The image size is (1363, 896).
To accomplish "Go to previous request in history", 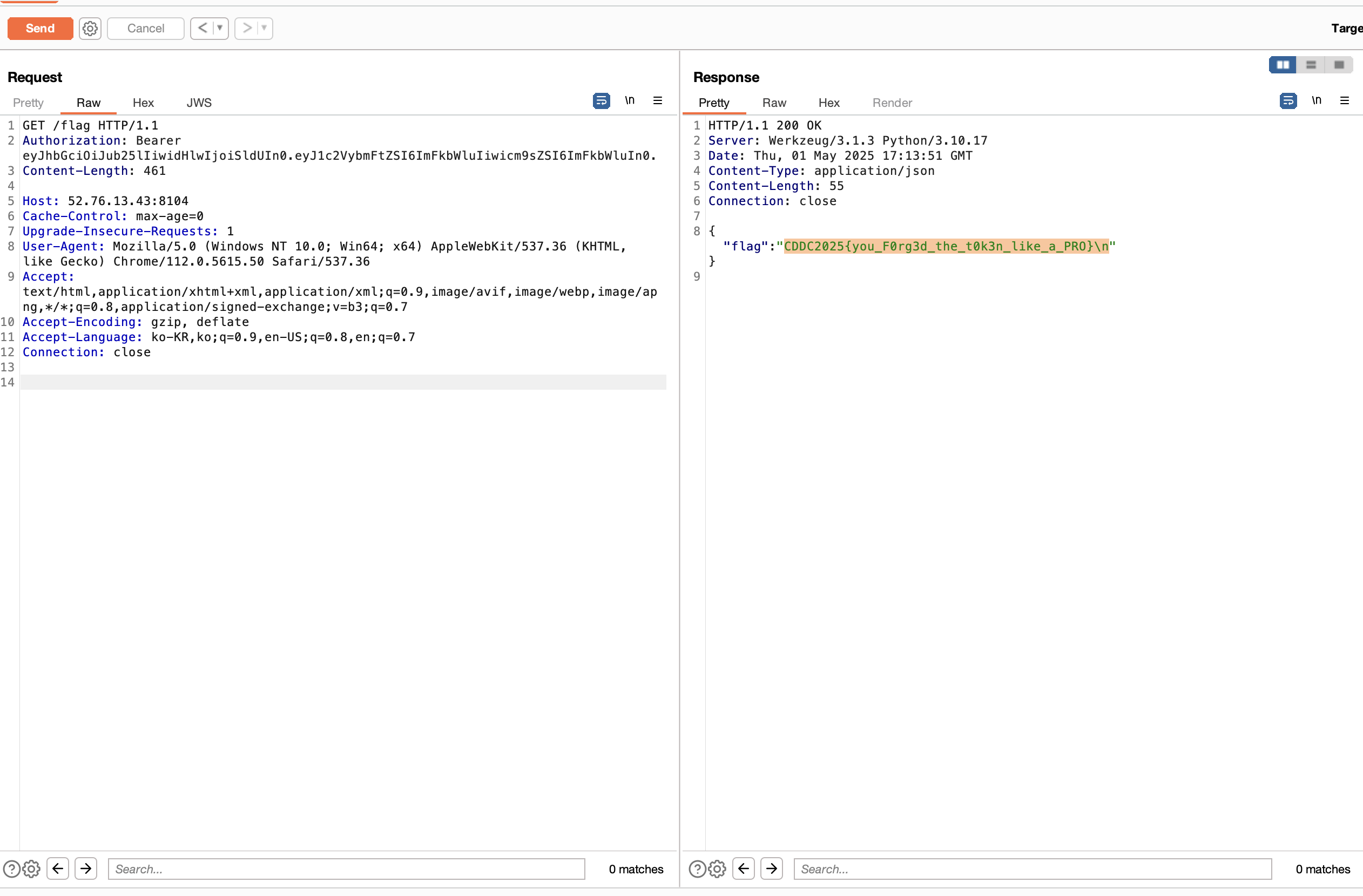I will [x=202, y=28].
